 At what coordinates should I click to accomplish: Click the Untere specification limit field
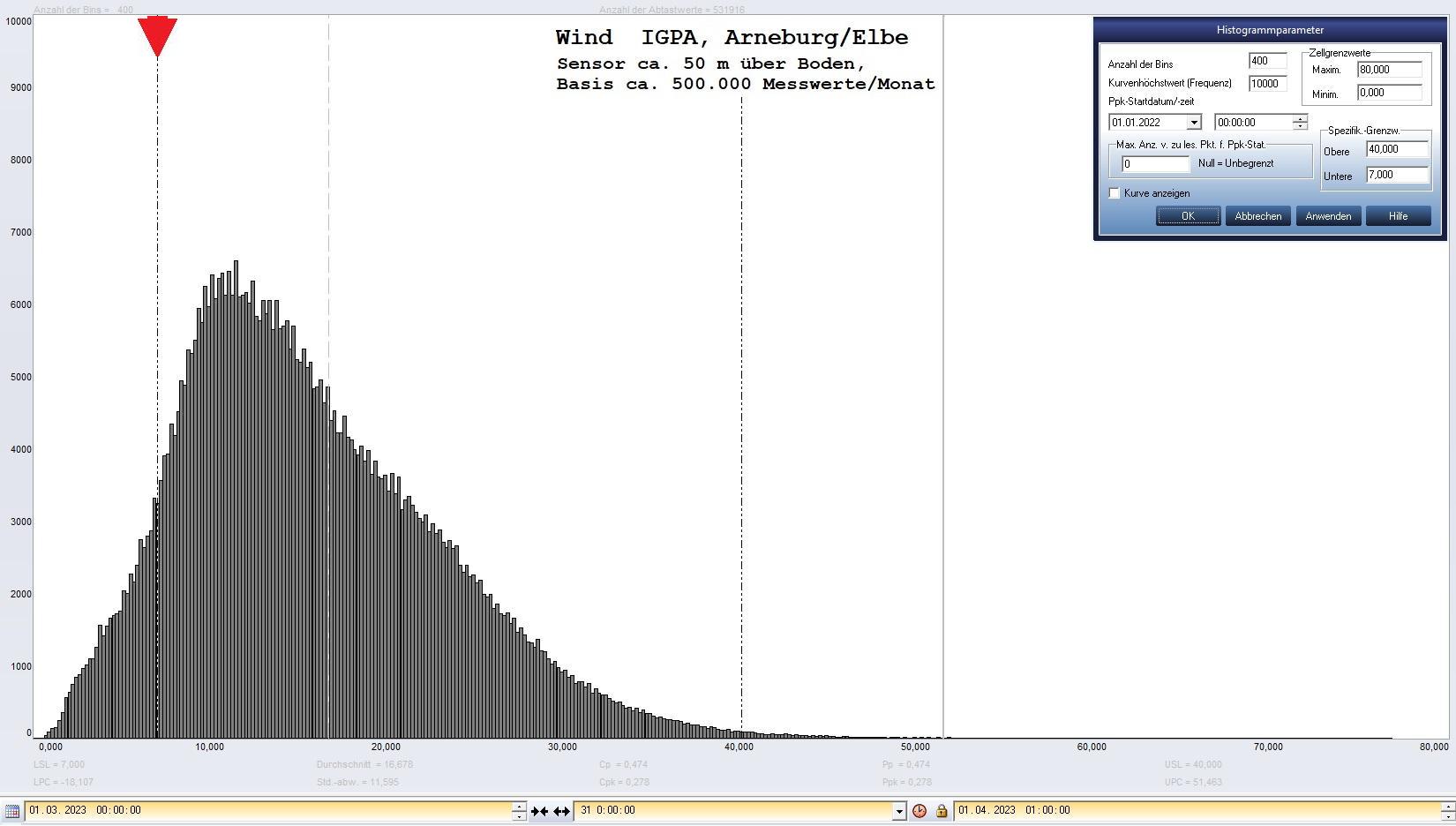(x=1396, y=175)
